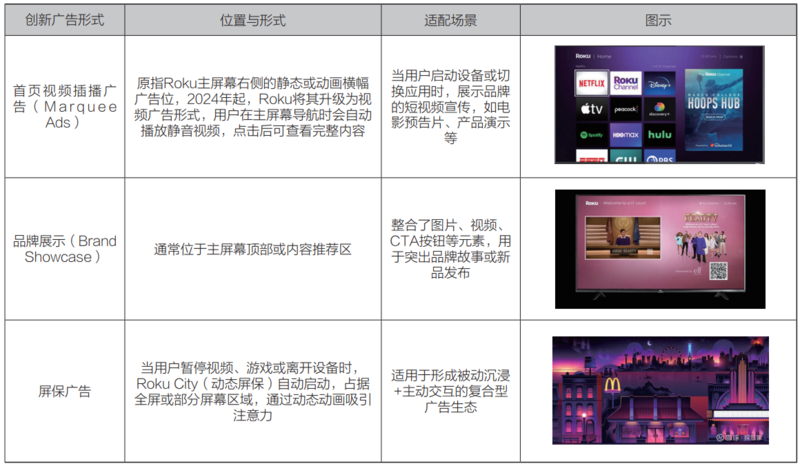This screenshot has width=800, height=466.
Task: Open the Apple TV tile
Action: click(x=591, y=108)
